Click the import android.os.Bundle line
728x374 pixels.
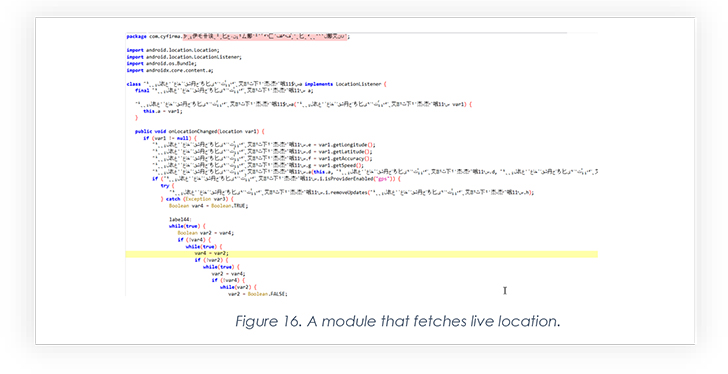[x=162, y=64]
